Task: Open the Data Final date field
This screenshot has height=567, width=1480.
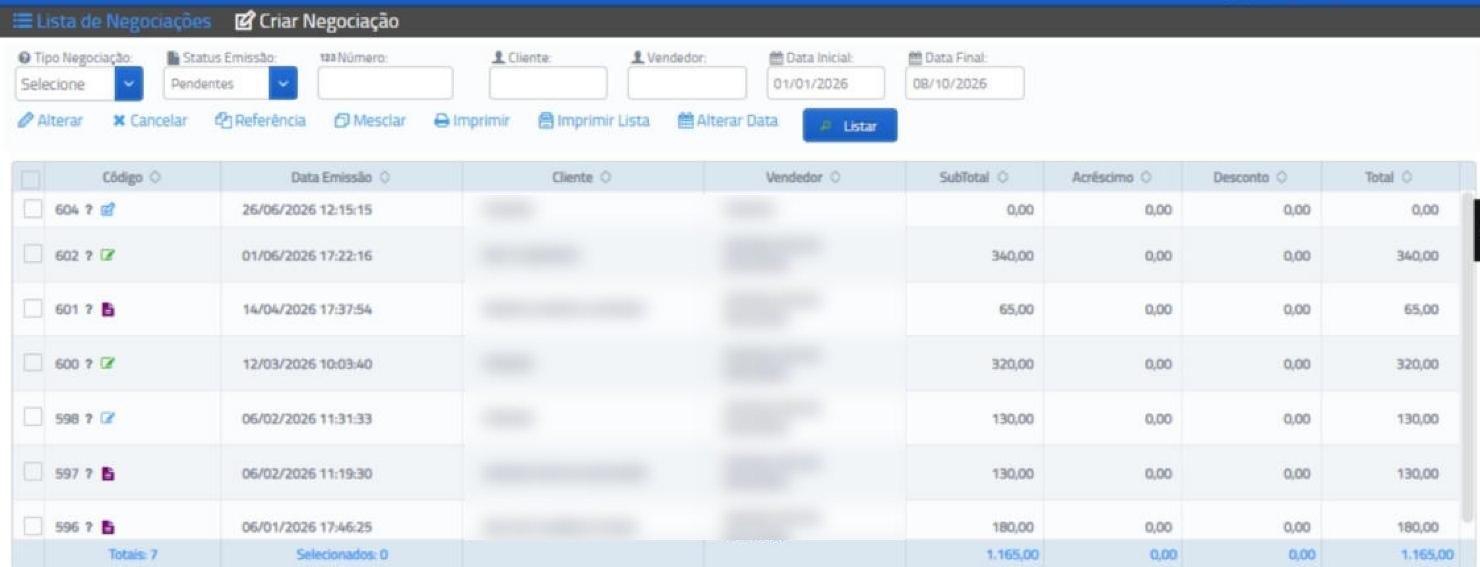Action: tap(965, 84)
